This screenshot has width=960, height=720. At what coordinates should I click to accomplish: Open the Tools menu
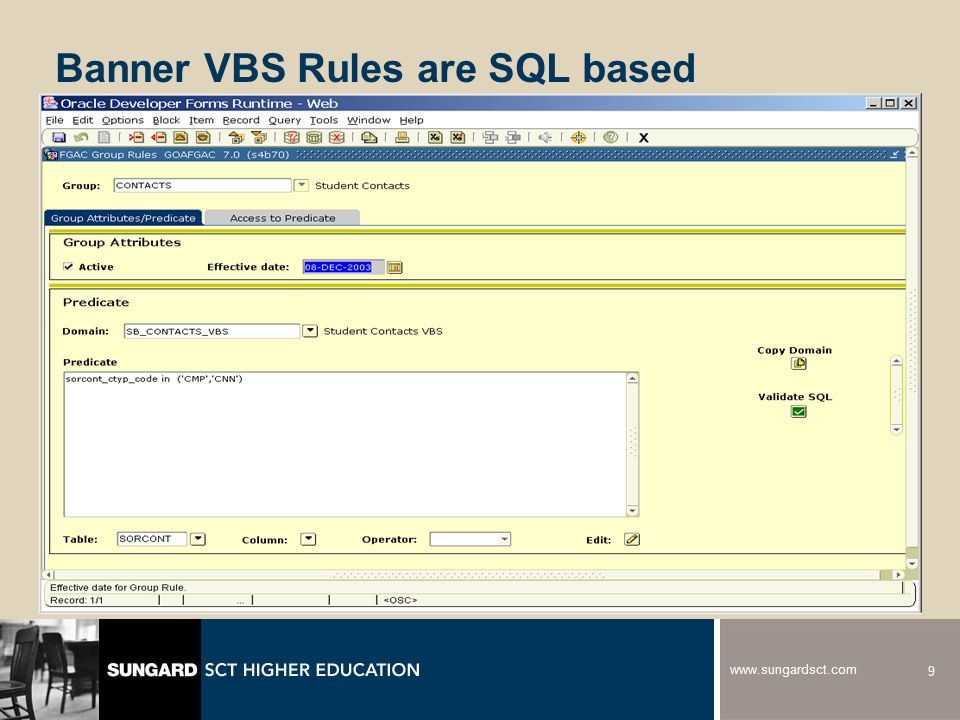(323, 120)
